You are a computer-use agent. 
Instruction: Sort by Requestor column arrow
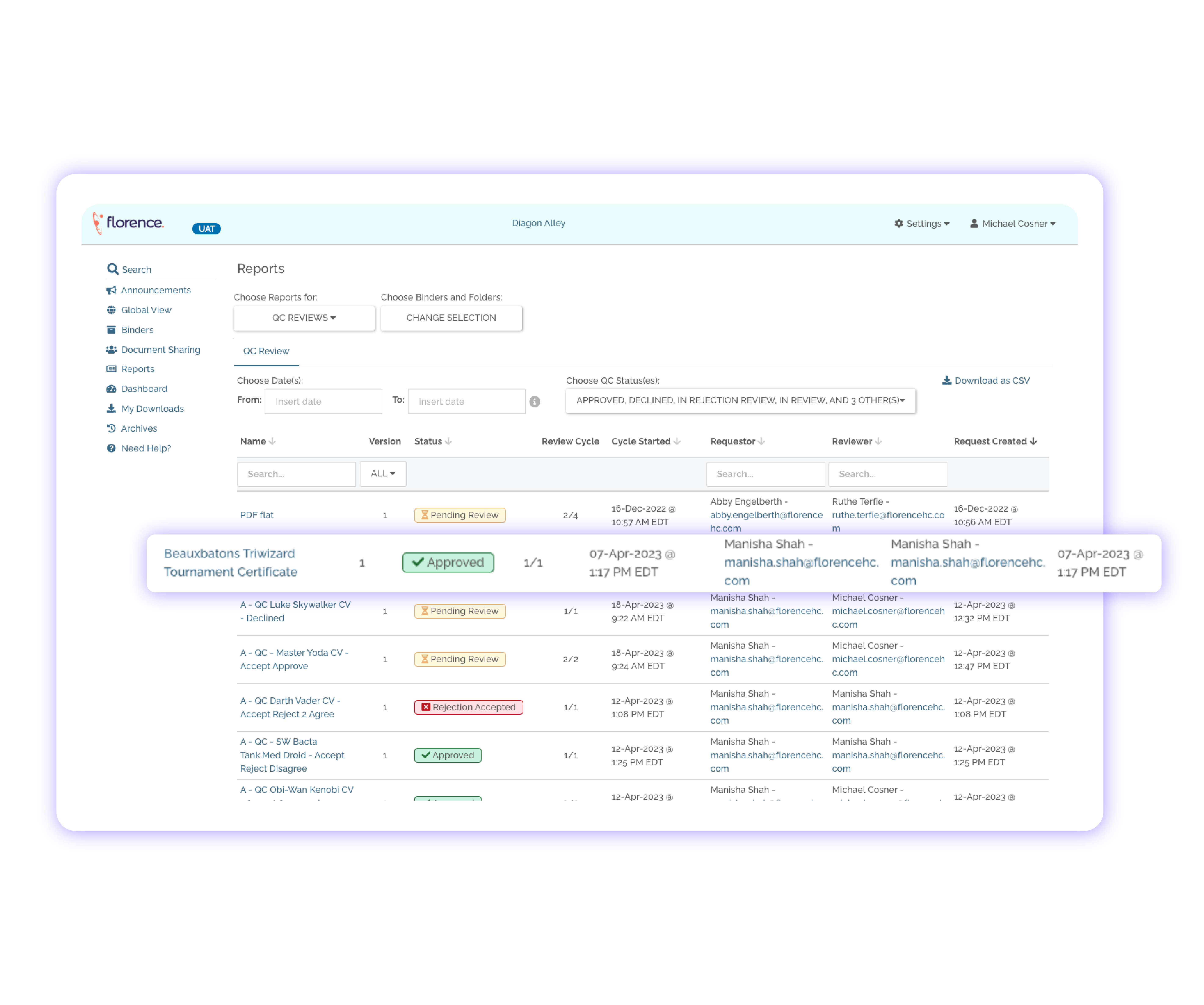point(761,441)
